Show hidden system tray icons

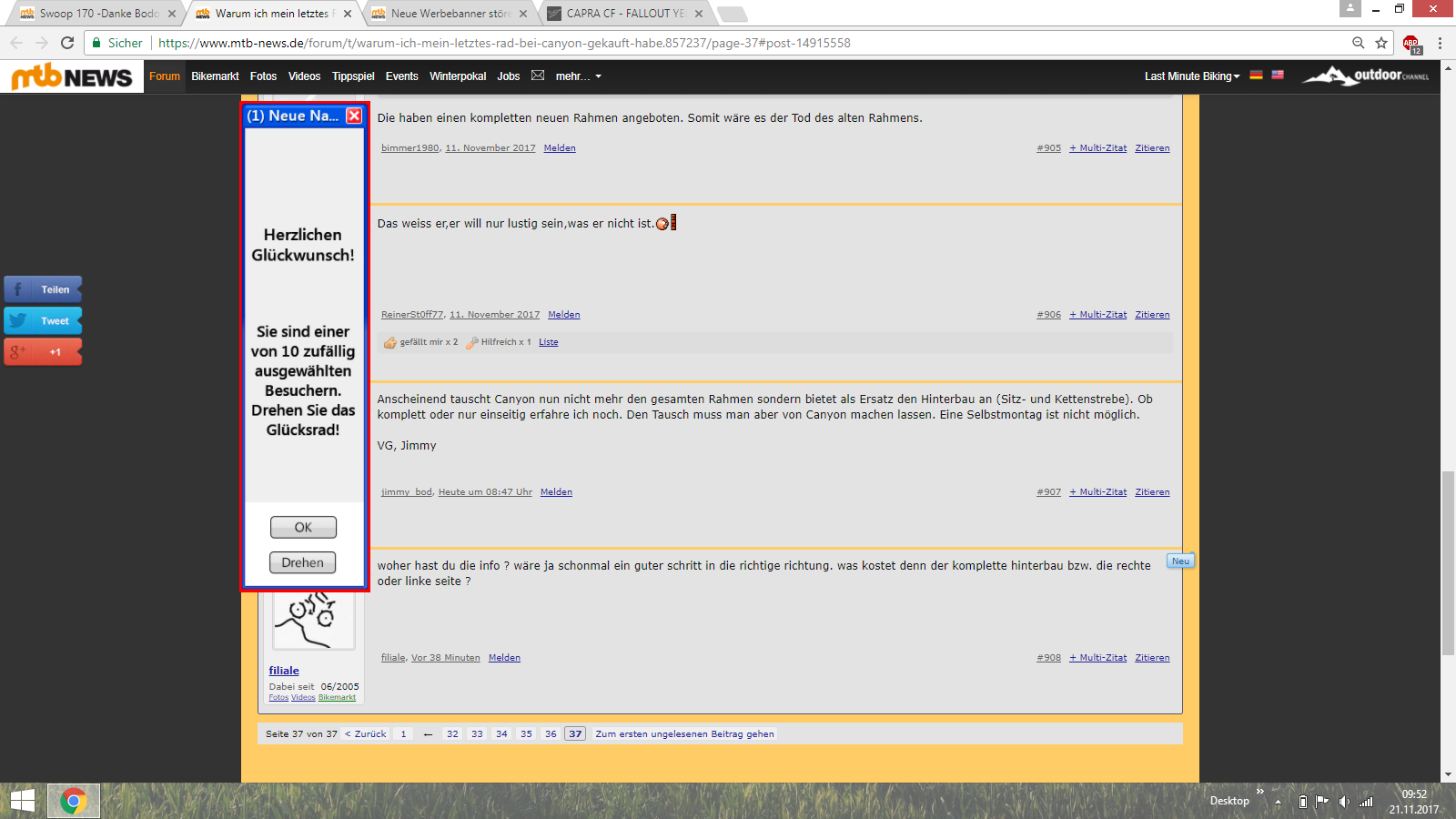coord(1278,802)
